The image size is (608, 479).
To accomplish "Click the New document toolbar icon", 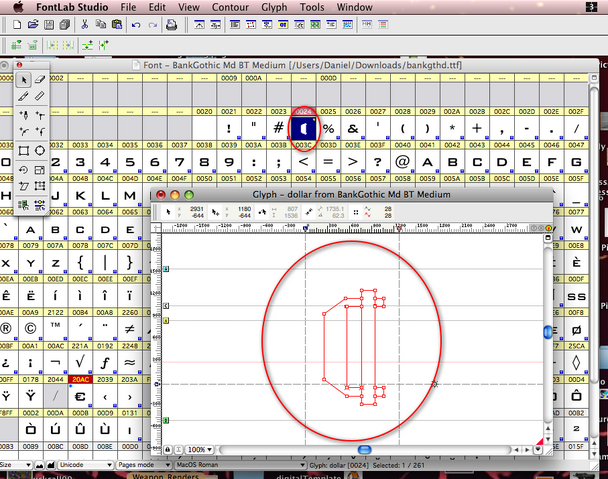I will (x=17, y=25).
